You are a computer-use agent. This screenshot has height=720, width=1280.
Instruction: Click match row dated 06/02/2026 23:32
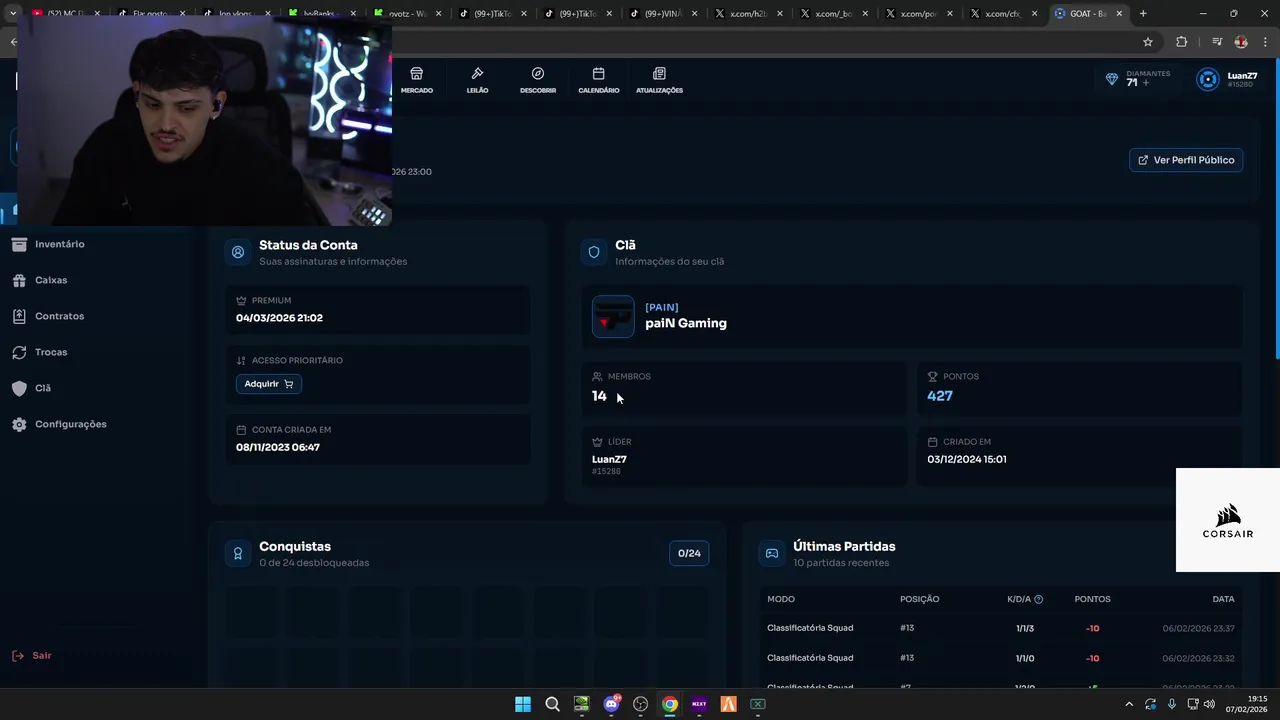tap(1000, 658)
